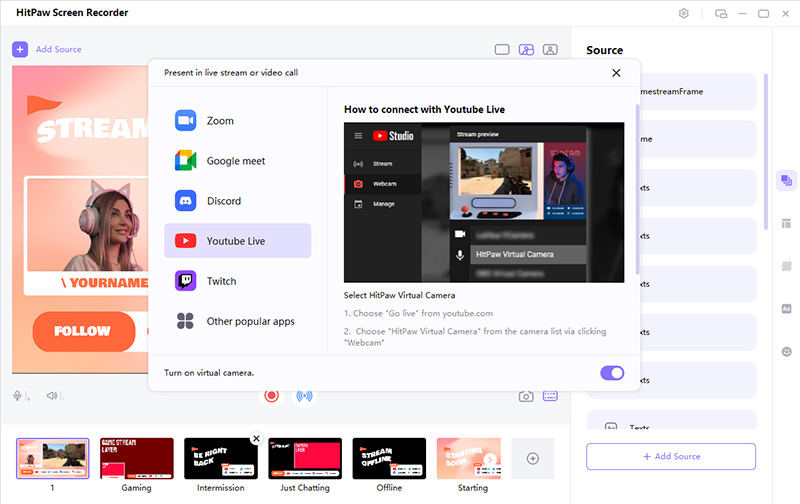800x504 pixels.
Task: Select Zoom in the app list
Action: [x=237, y=121]
